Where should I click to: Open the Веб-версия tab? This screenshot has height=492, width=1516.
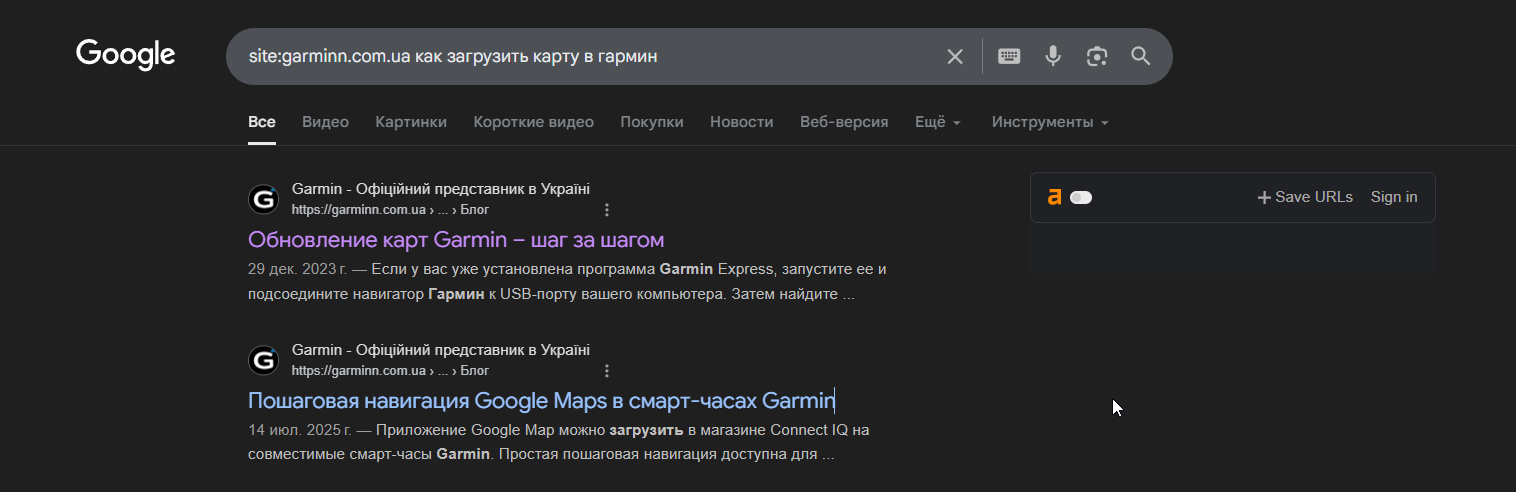point(844,122)
